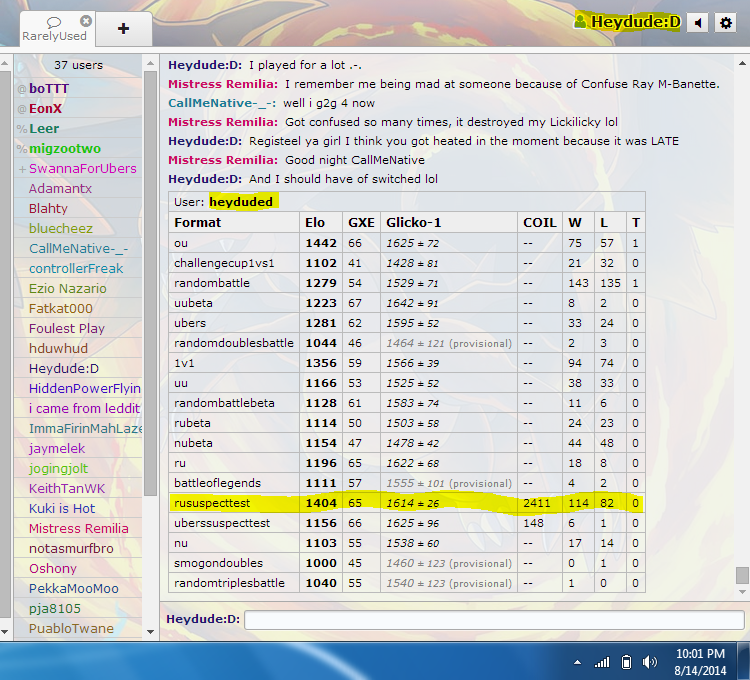Click the chat log vertical scrollbar

coord(741,574)
